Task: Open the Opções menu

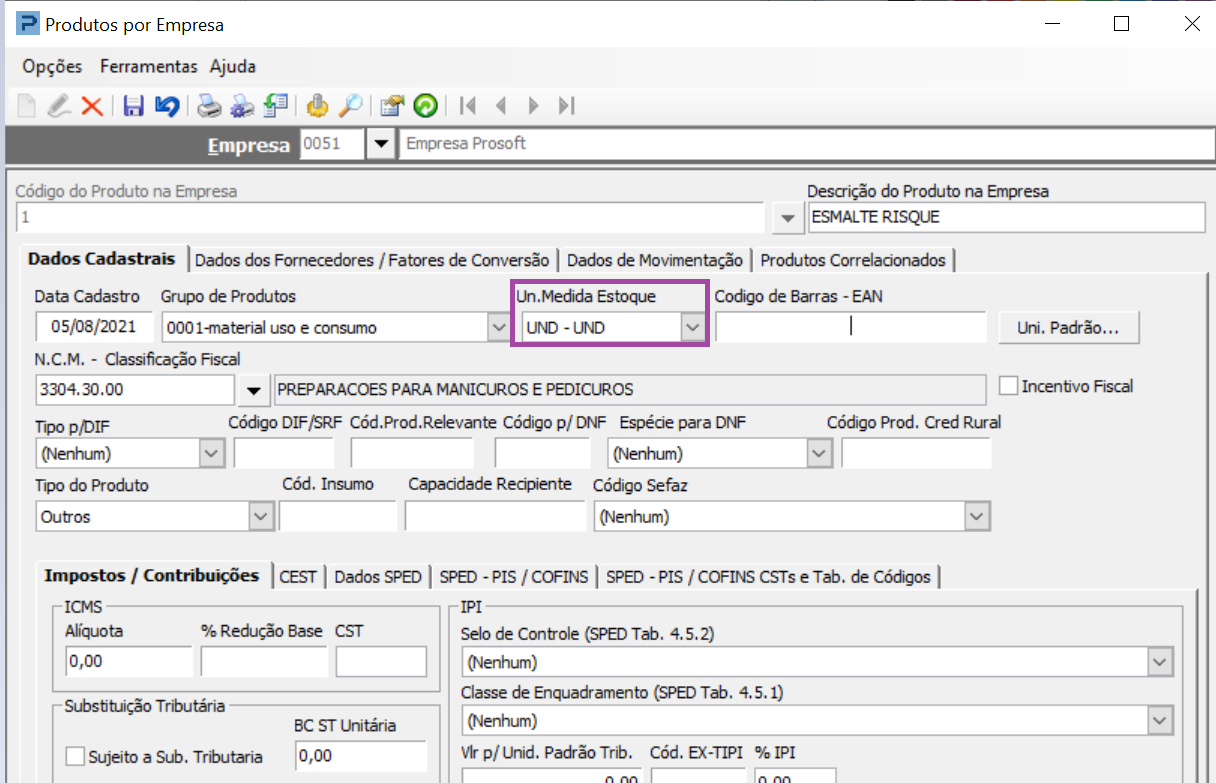Action: [52, 67]
